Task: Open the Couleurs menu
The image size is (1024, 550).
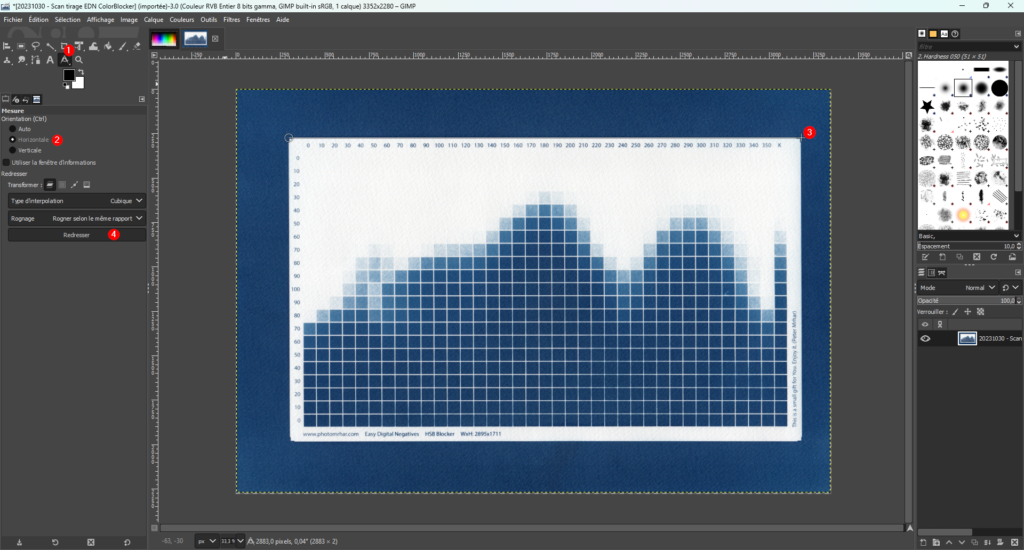Action: [182, 20]
